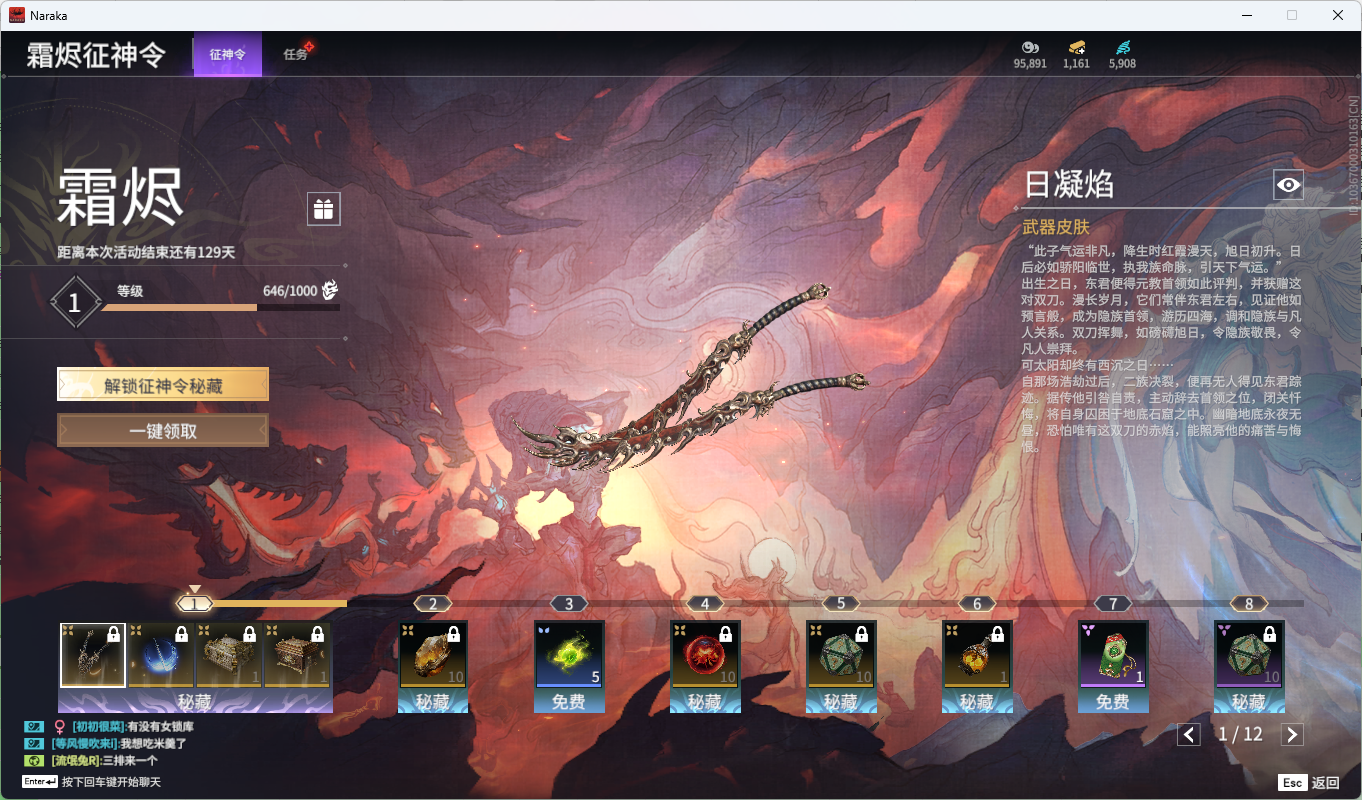Click the 秘藏 label under level 2 reward

point(433,702)
